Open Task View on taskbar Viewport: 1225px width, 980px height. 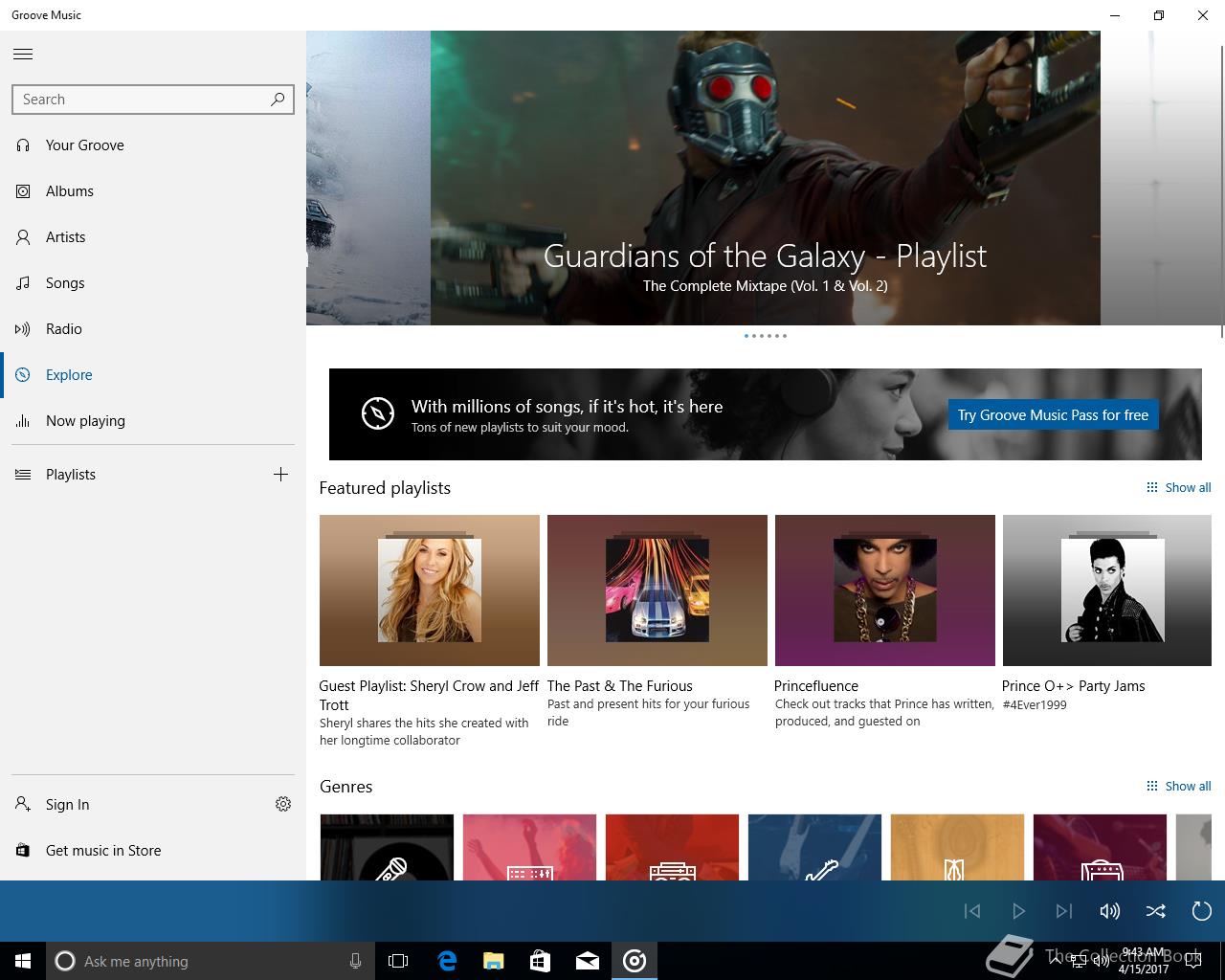point(398,961)
